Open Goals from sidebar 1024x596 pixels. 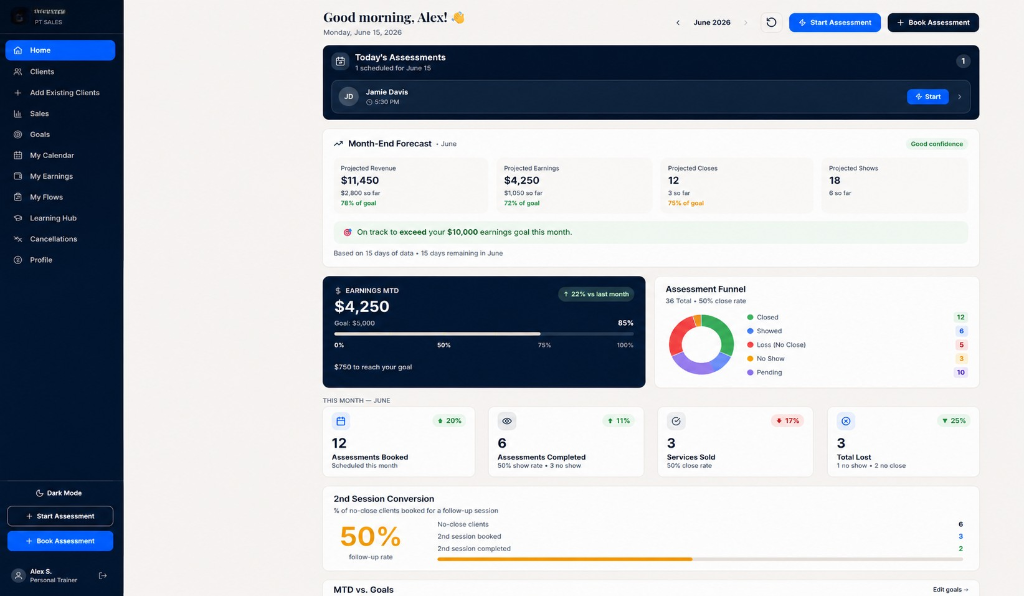(x=60, y=134)
